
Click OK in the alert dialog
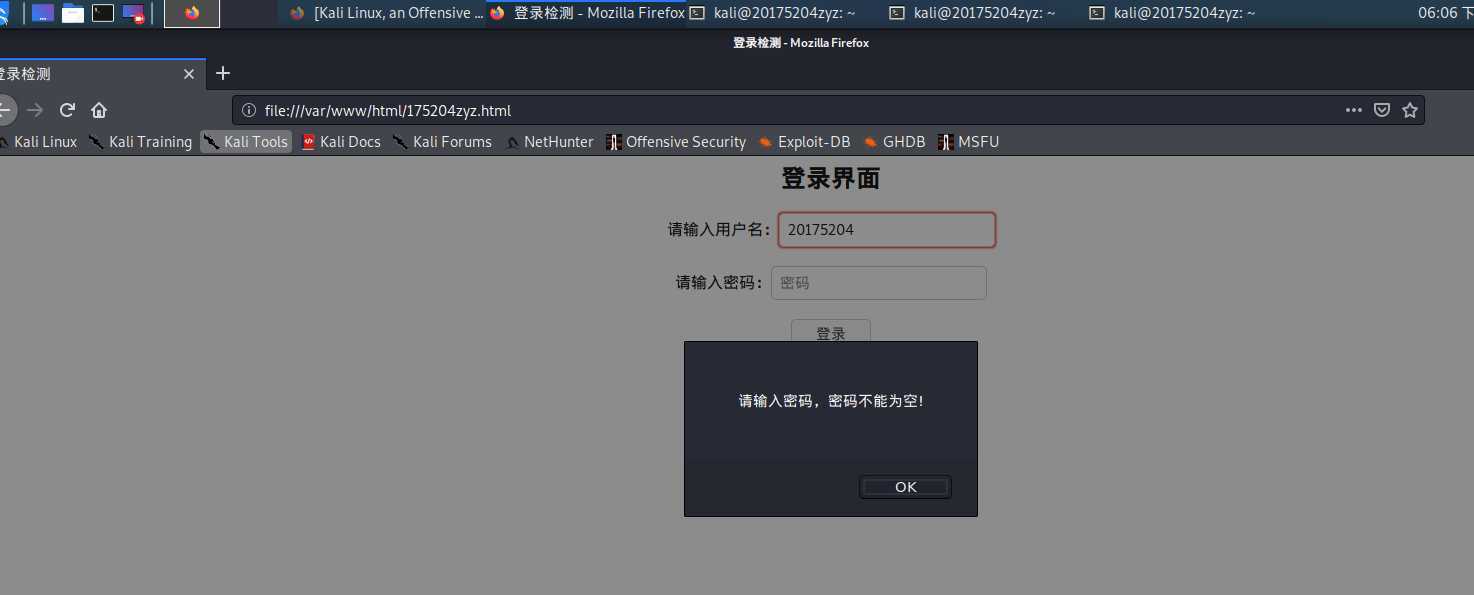(x=905, y=487)
